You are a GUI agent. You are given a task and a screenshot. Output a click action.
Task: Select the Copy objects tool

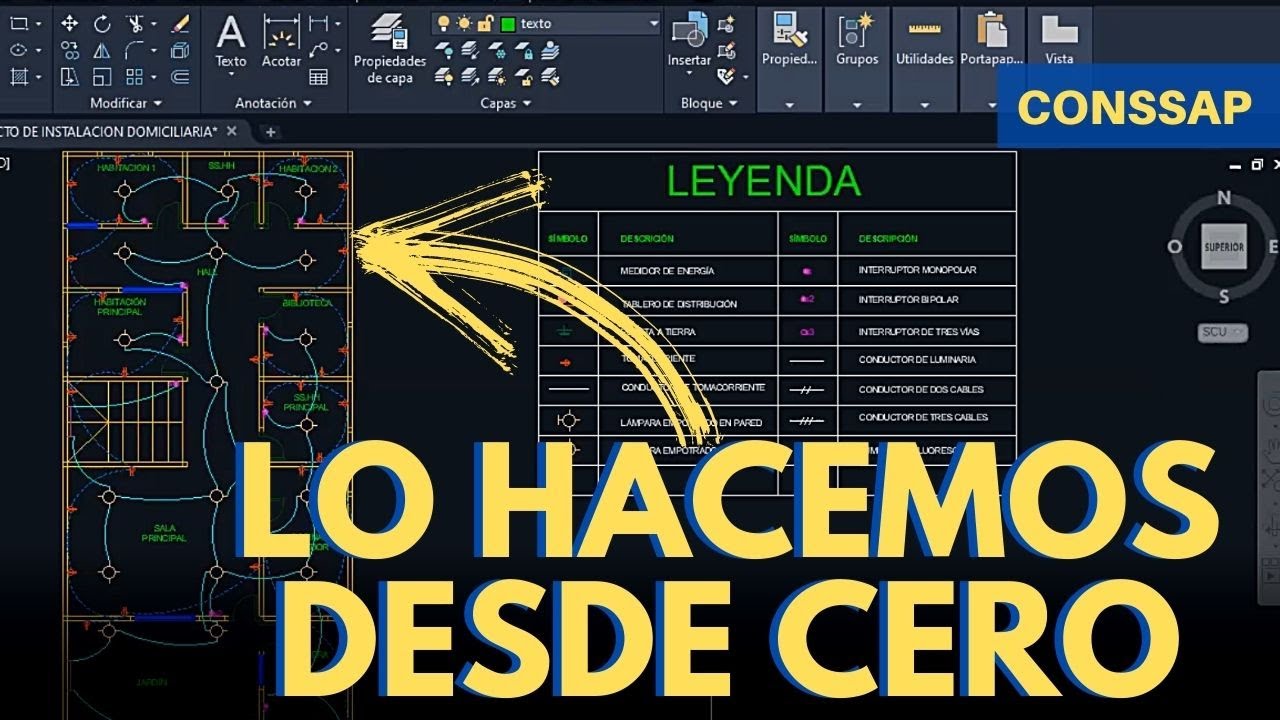pos(70,50)
